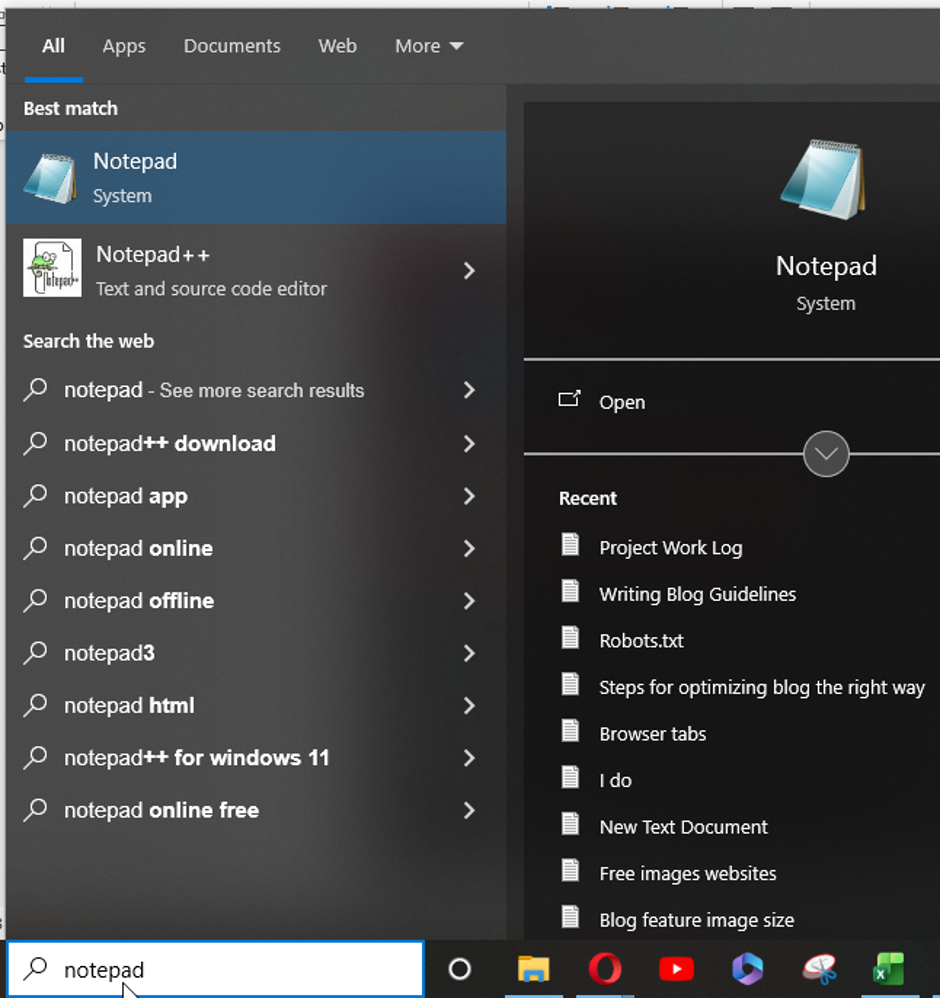Launch the Notepad best match result

[x=256, y=178]
